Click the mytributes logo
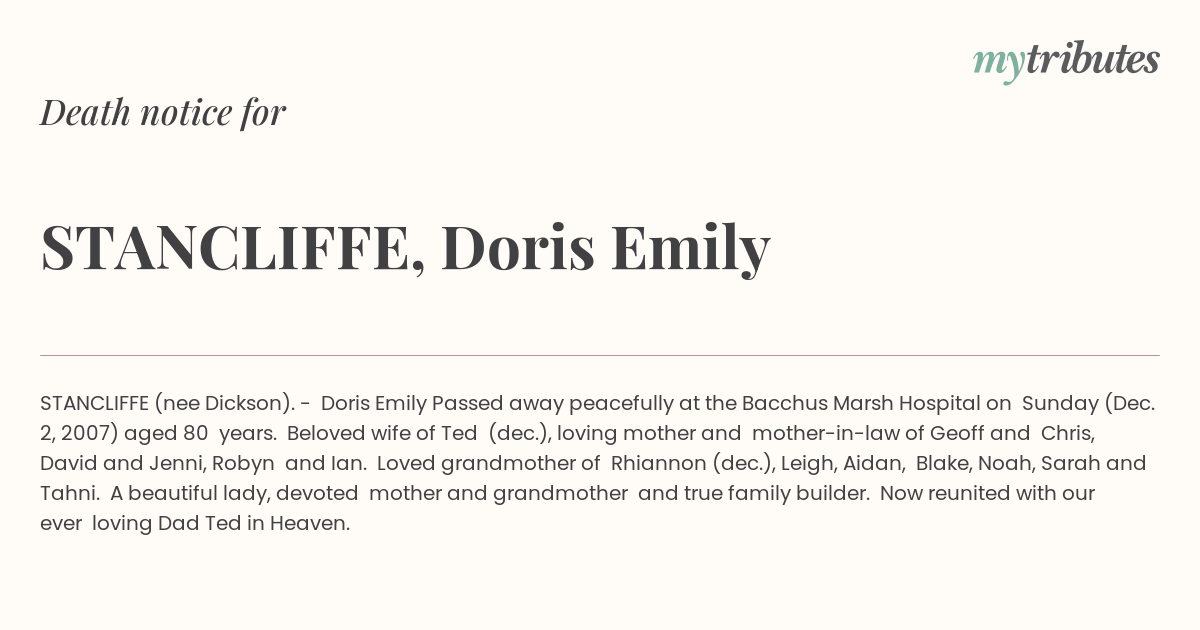This screenshot has height=630, width=1200. coord(1066,61)
